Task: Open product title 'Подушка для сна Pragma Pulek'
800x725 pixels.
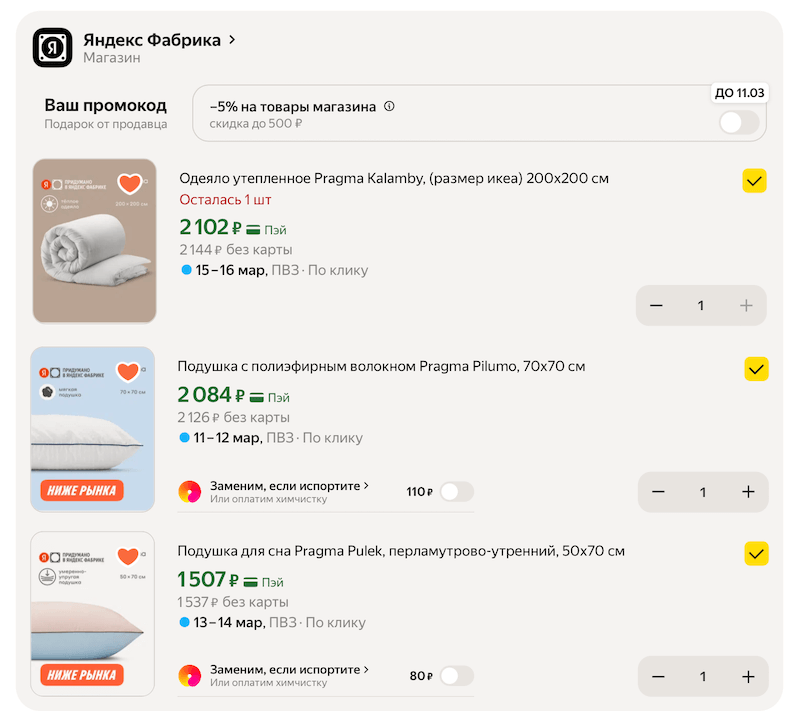Action: pos(401,551)
